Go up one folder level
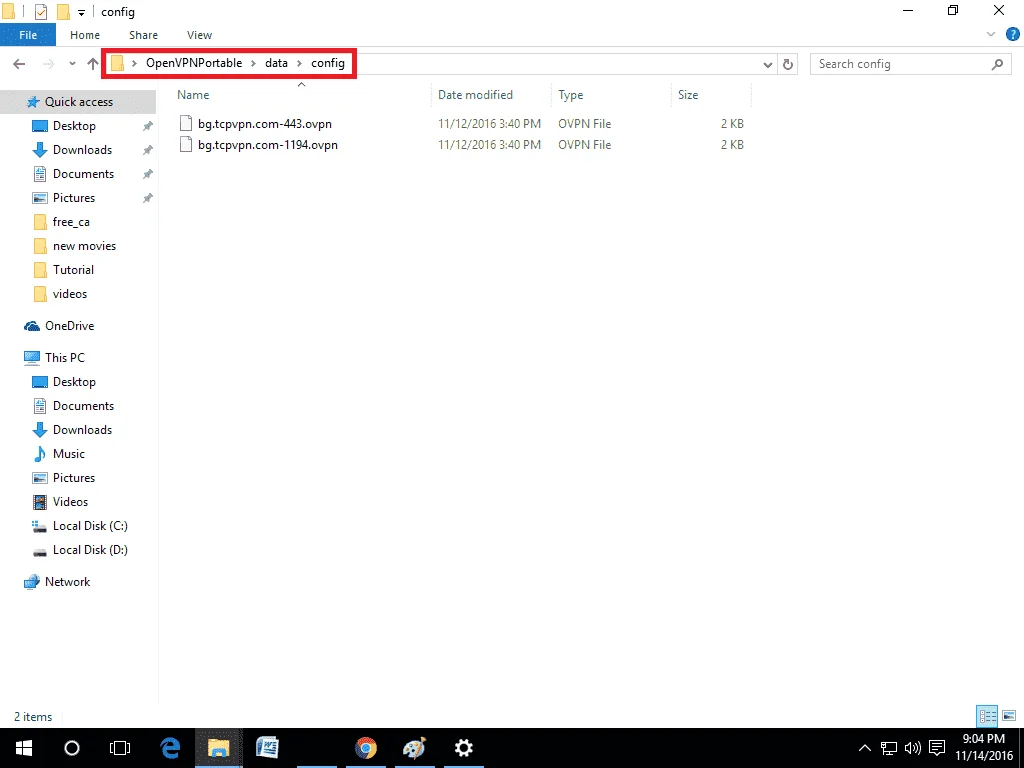 (x=93, y=63)
